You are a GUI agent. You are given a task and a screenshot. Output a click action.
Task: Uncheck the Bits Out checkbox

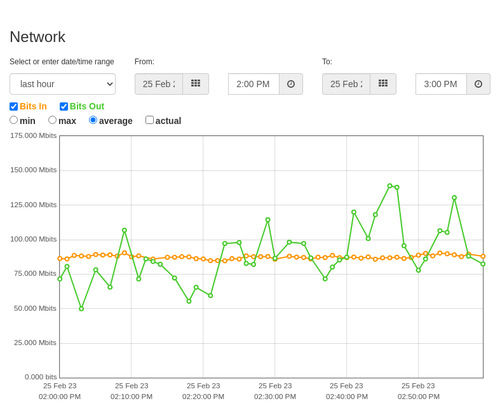point(64,106)
